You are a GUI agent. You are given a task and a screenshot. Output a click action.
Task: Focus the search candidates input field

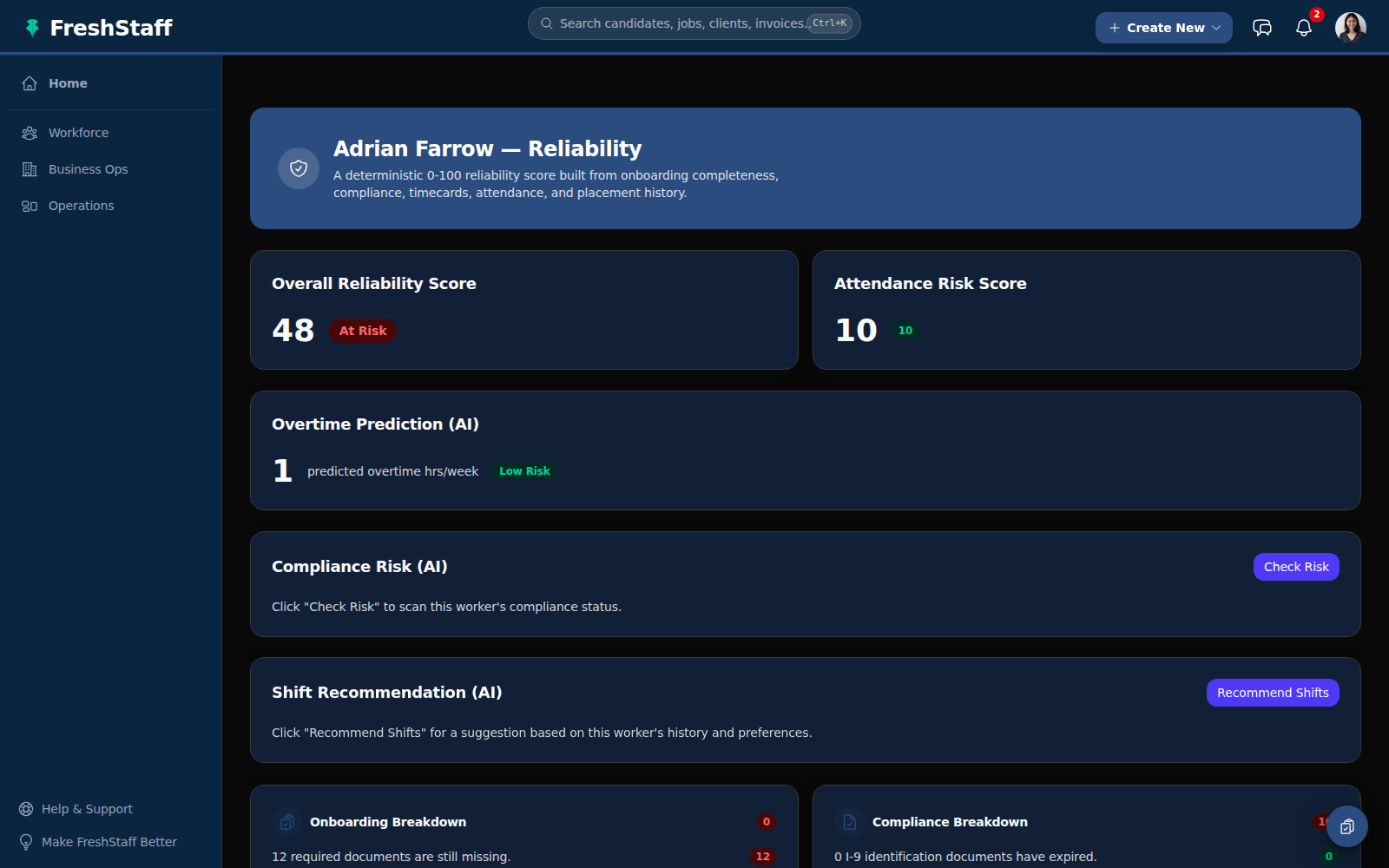694,23
